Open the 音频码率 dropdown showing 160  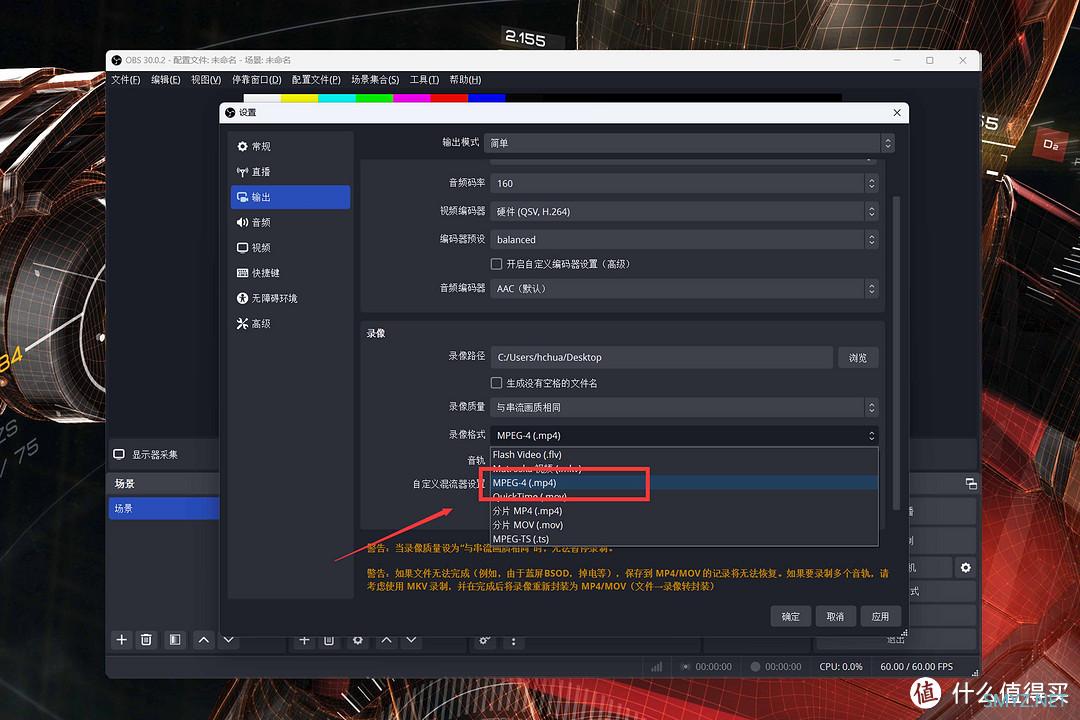(684, 183)
